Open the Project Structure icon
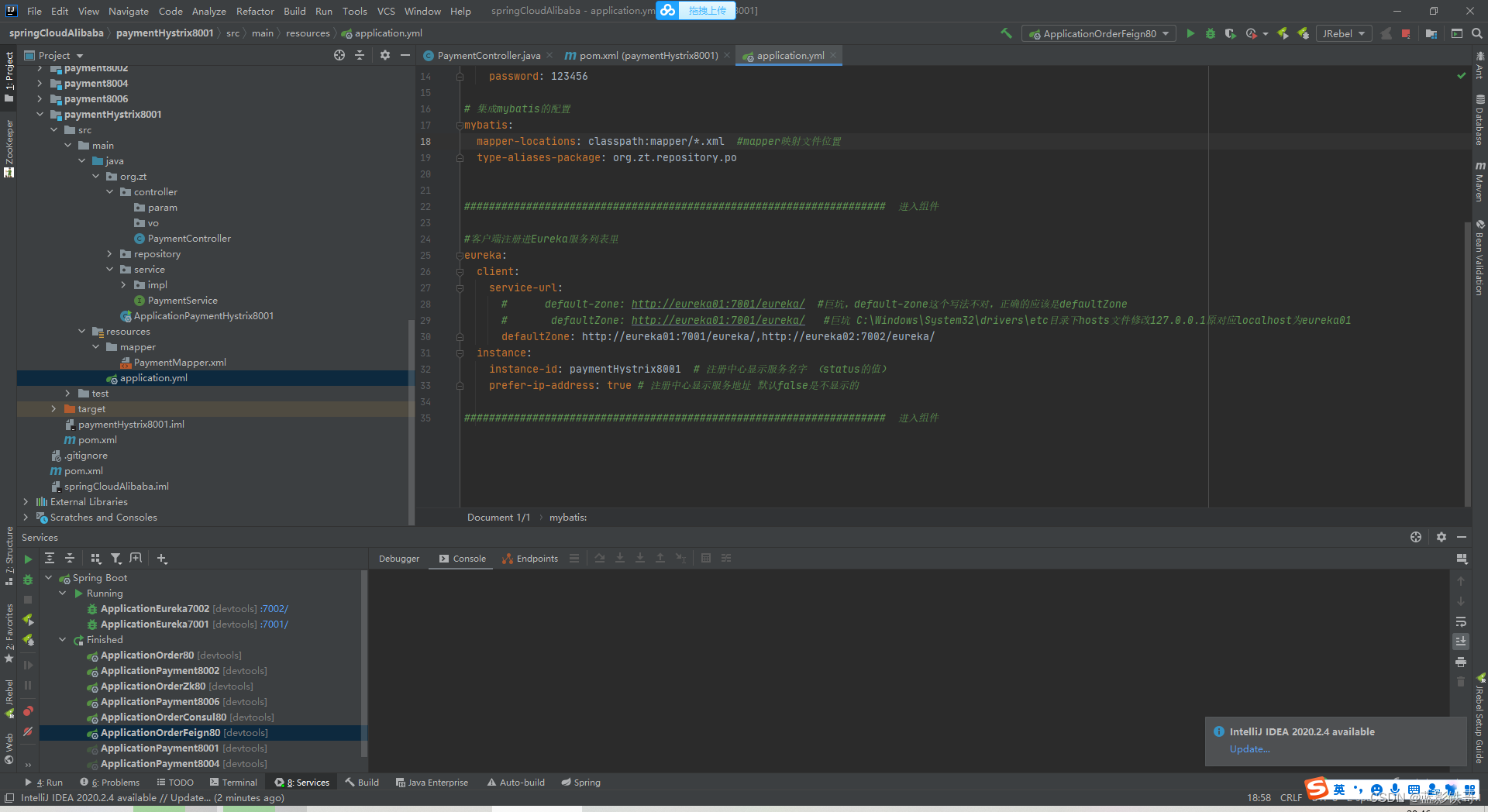 [x=1431, y=33]
